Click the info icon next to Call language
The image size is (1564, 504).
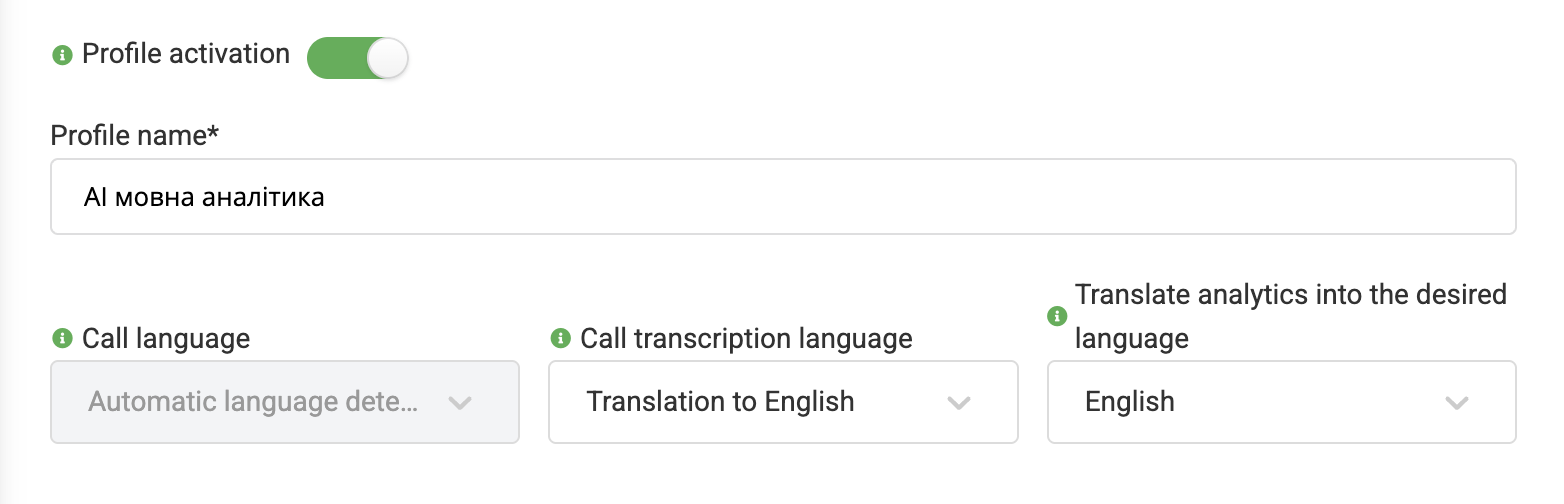pos(62,339)
